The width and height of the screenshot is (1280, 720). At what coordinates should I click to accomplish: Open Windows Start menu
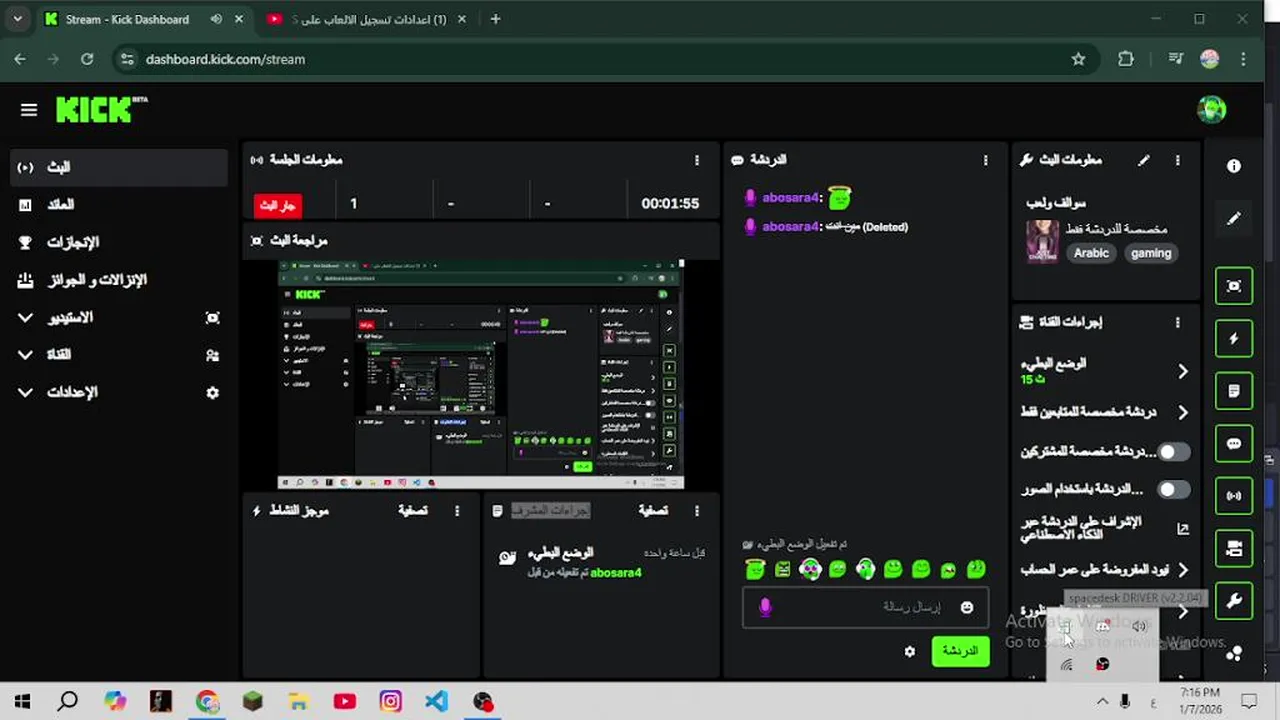[x=22, y=701]
